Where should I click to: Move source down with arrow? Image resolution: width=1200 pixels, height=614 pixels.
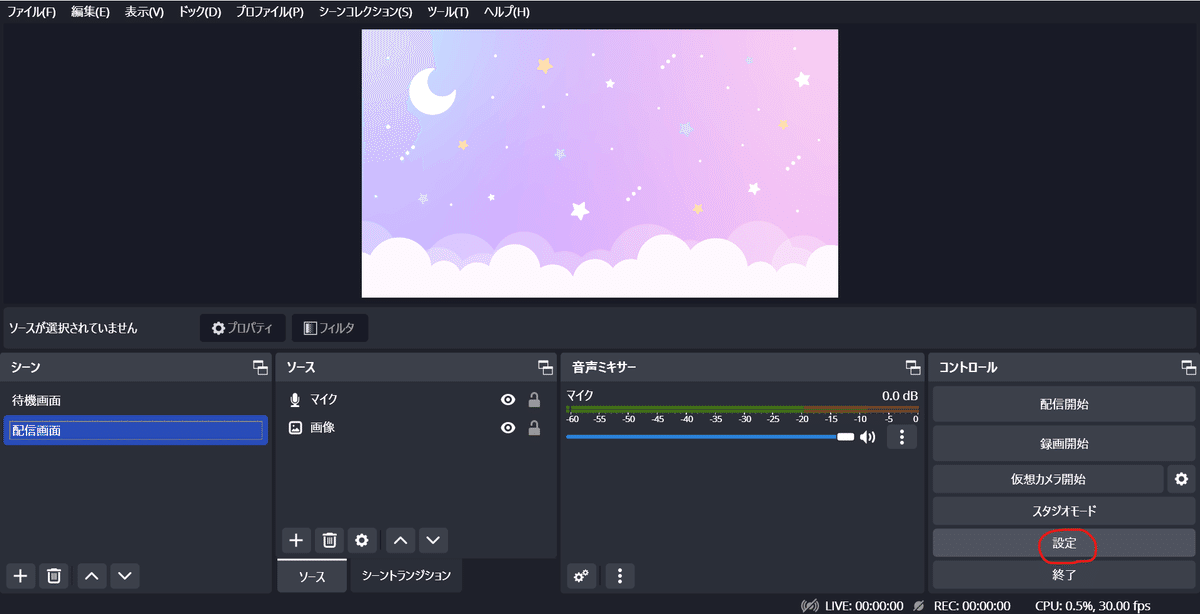432,540
